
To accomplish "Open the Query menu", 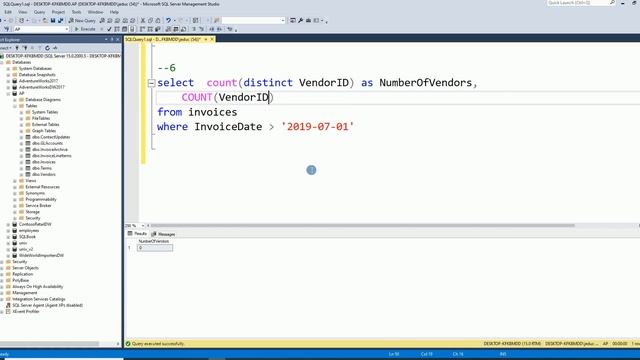I will pos(39,12).
